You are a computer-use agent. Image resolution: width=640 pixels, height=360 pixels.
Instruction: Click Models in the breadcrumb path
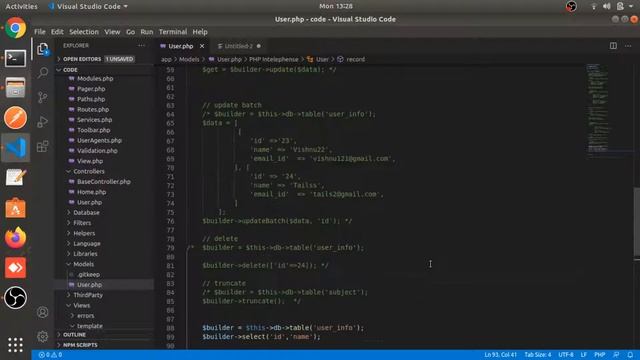pyautogui.click(x=189, y=59)
